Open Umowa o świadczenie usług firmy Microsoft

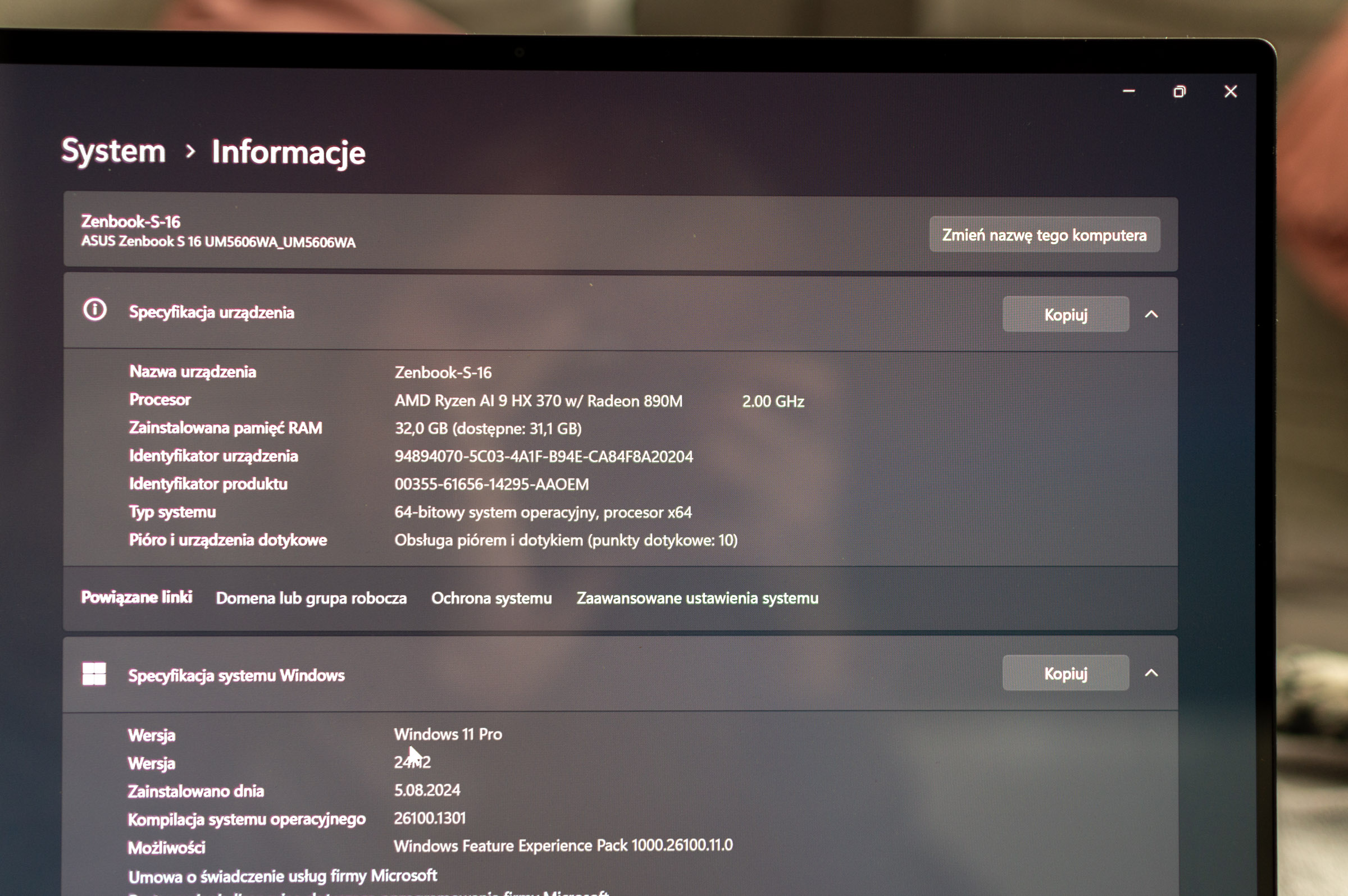pyautogui.click(x=283, y=876)
